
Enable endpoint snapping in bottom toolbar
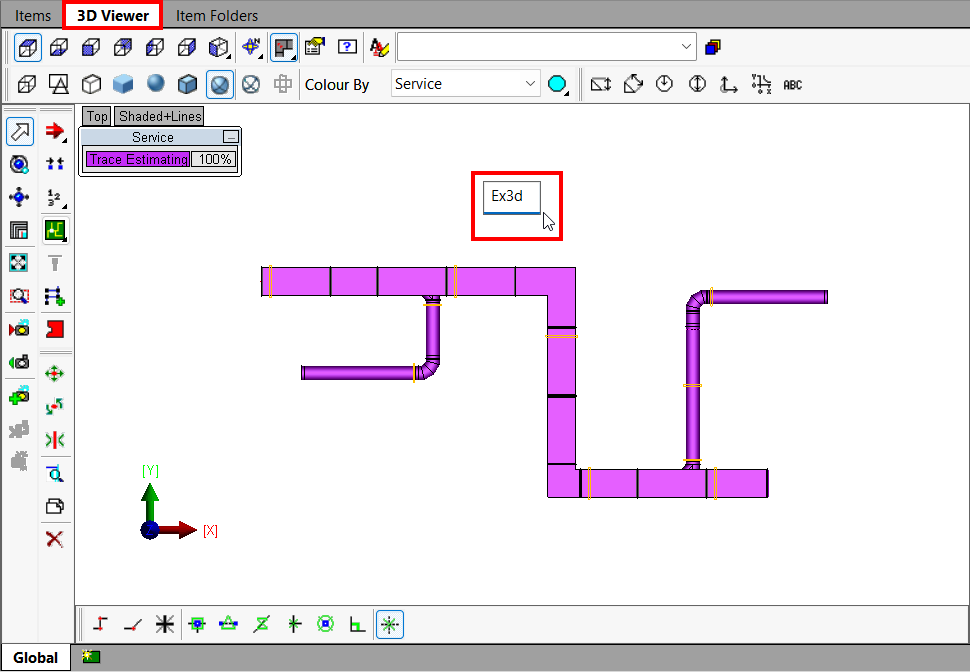(197, 624)
